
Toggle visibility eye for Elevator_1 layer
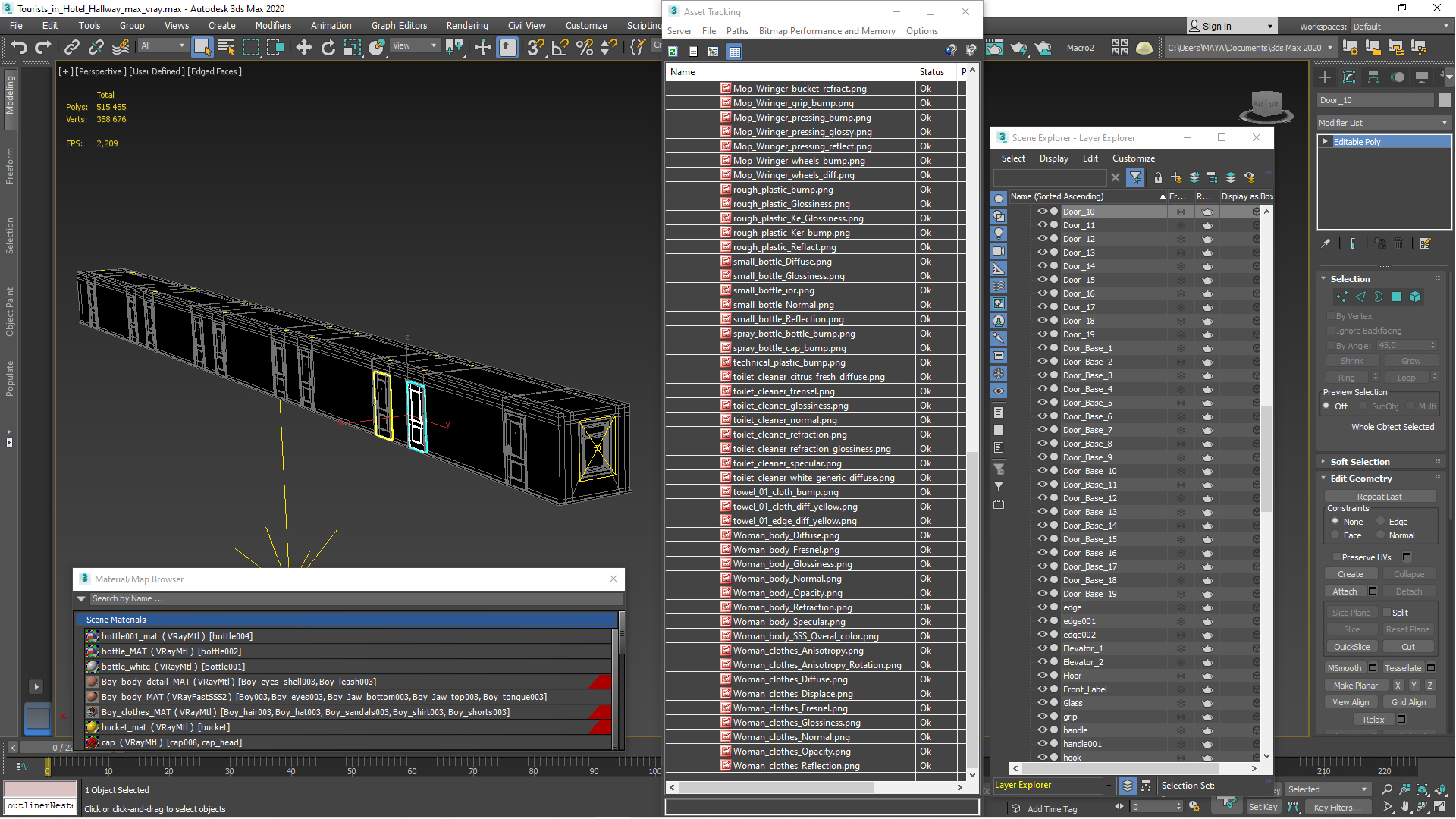click(1043, 648)
